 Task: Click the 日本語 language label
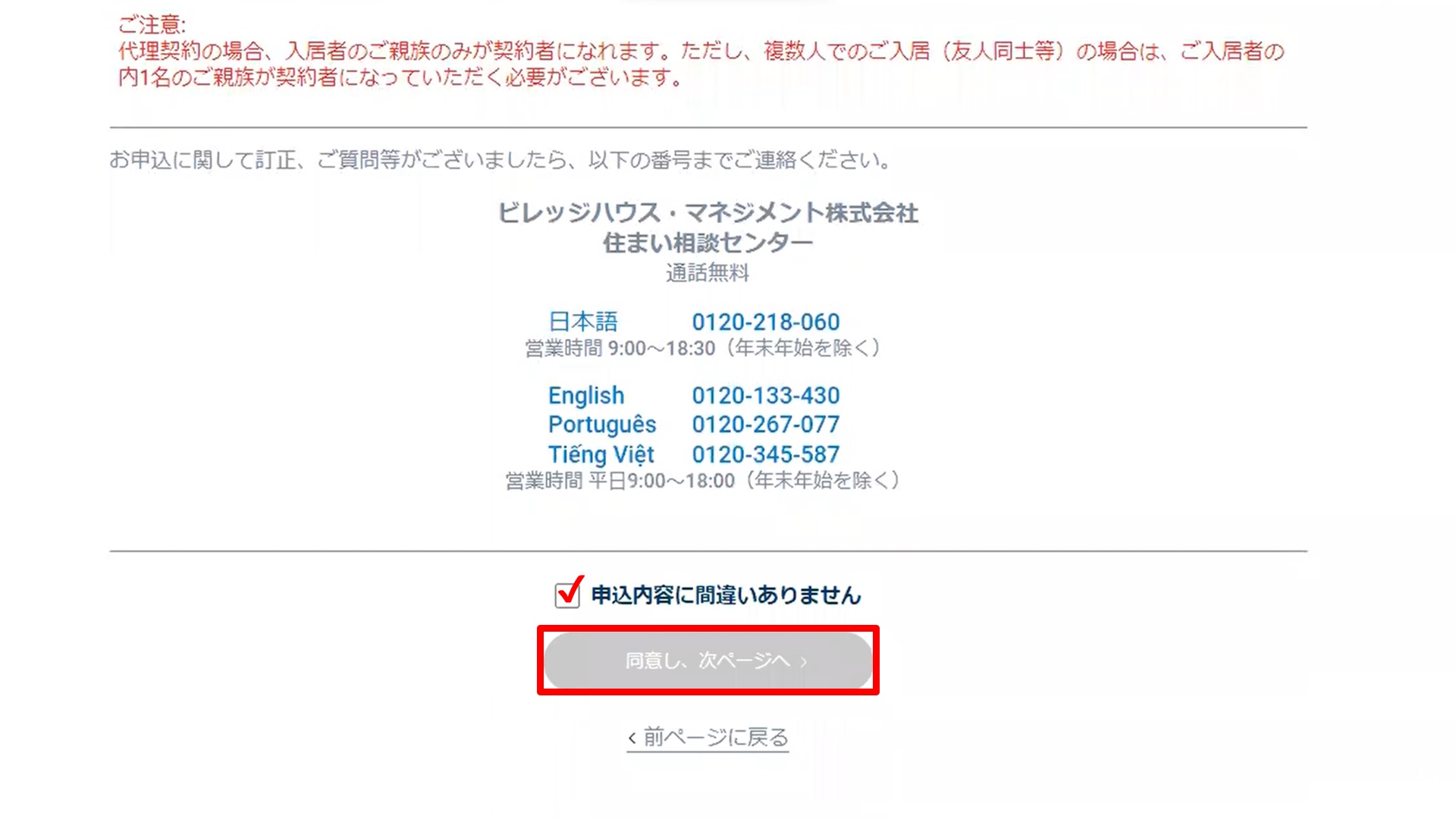tap(582, 322)
